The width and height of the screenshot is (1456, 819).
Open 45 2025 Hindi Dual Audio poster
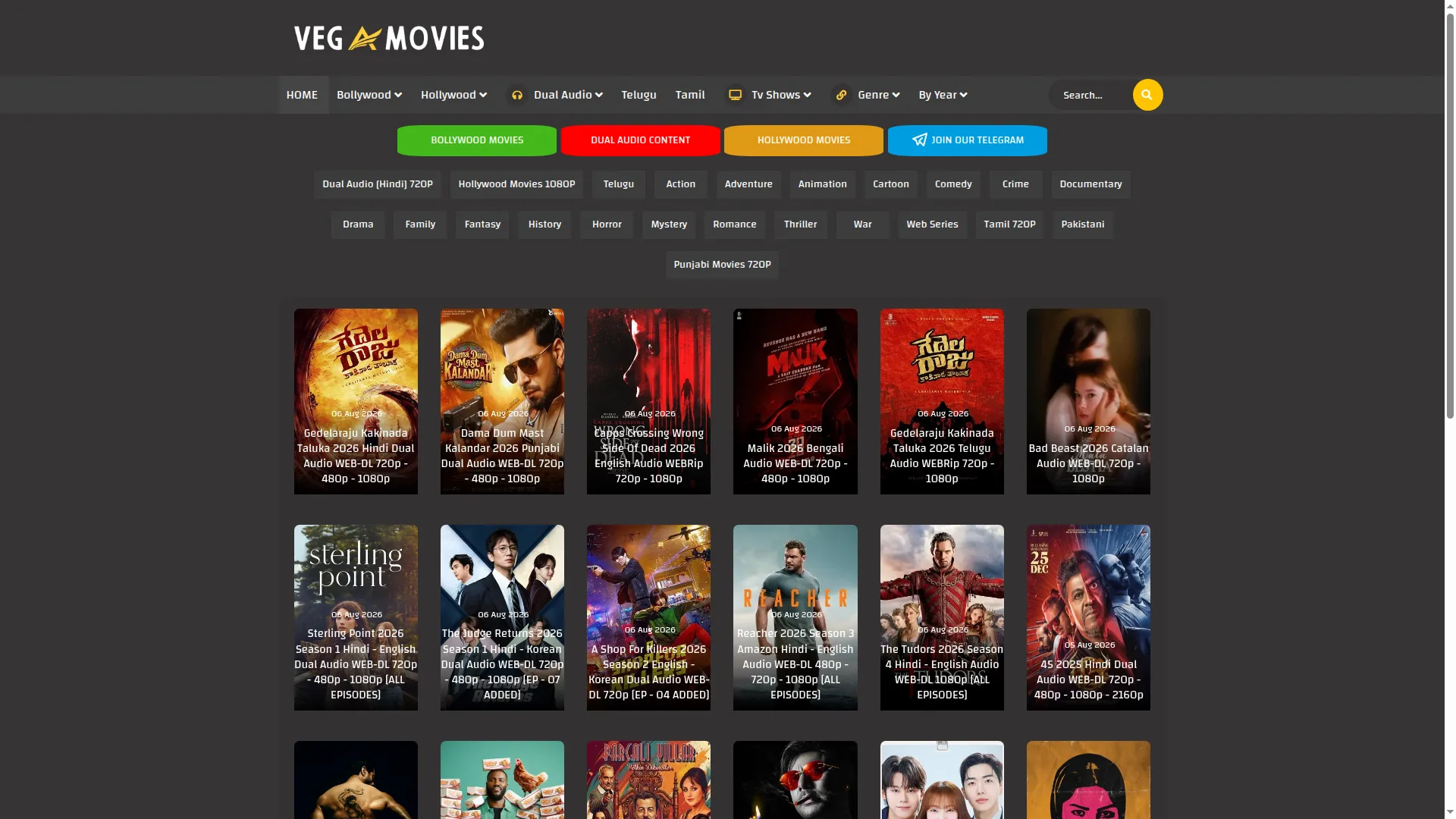click(x=1088, y=617)
